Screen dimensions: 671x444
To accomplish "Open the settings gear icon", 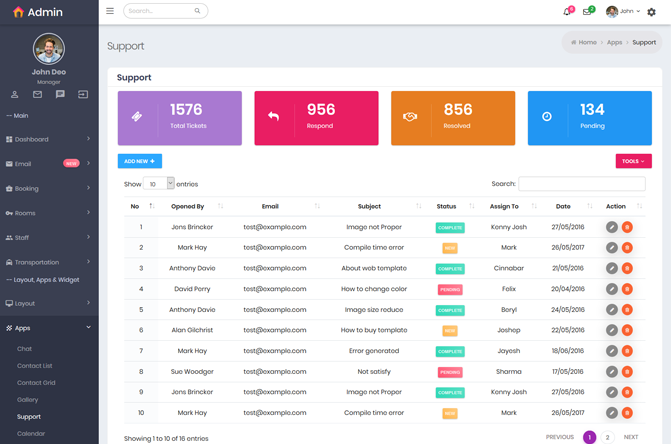I will point(651,12).
